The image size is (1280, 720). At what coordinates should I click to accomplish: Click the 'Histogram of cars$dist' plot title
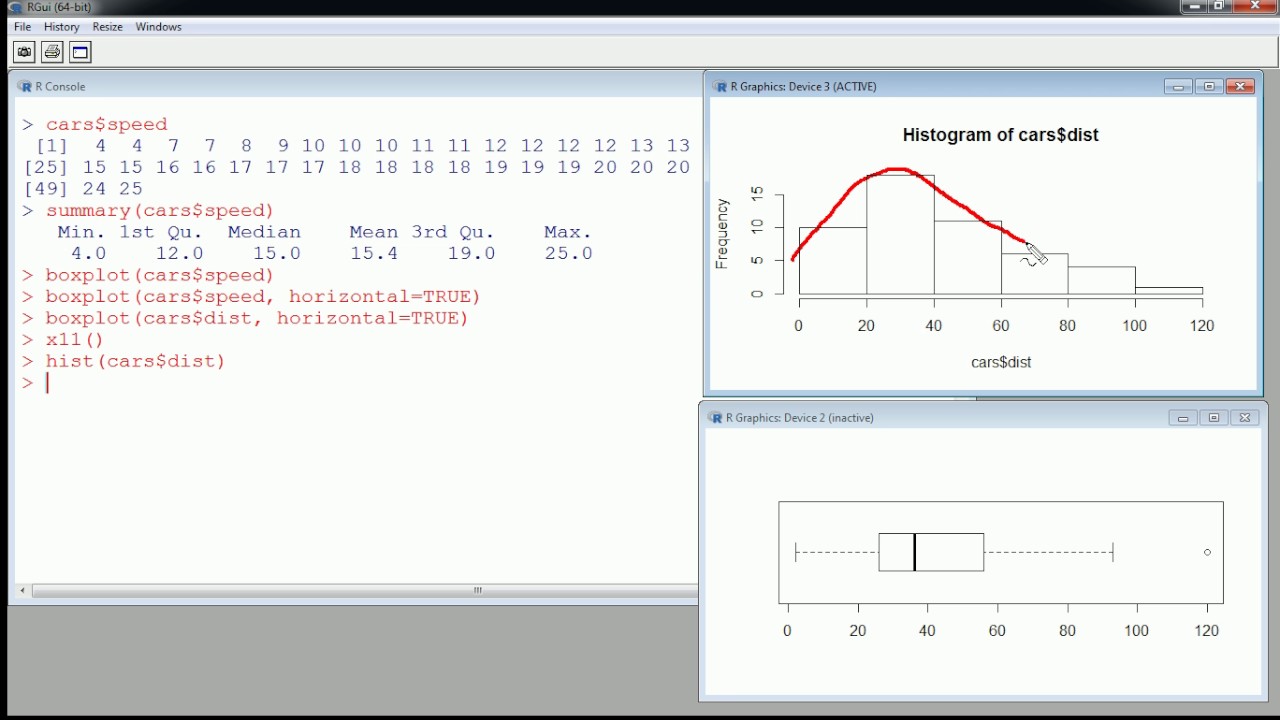(x=1000, y=135)
